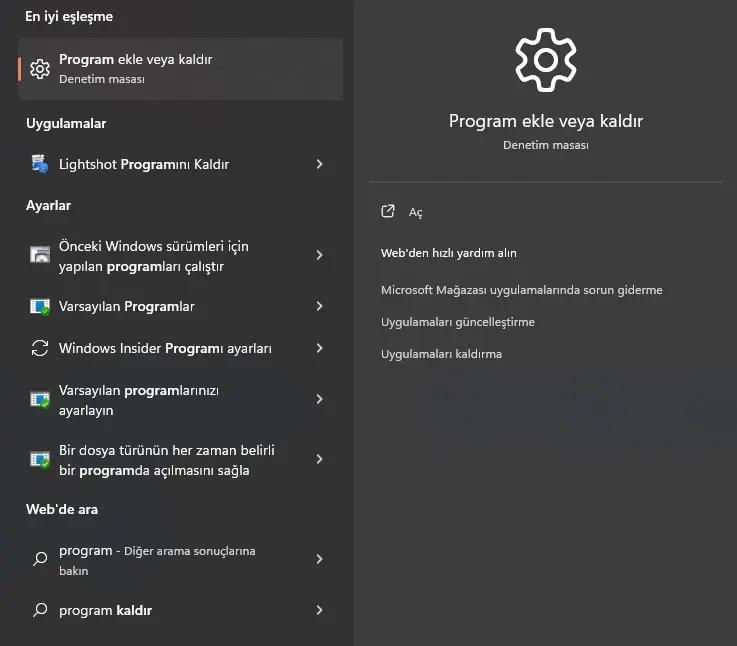The image size is (737, 646).
Task: Open the Uygulamaları kaldırma help link
Action: tap(441, 354)
